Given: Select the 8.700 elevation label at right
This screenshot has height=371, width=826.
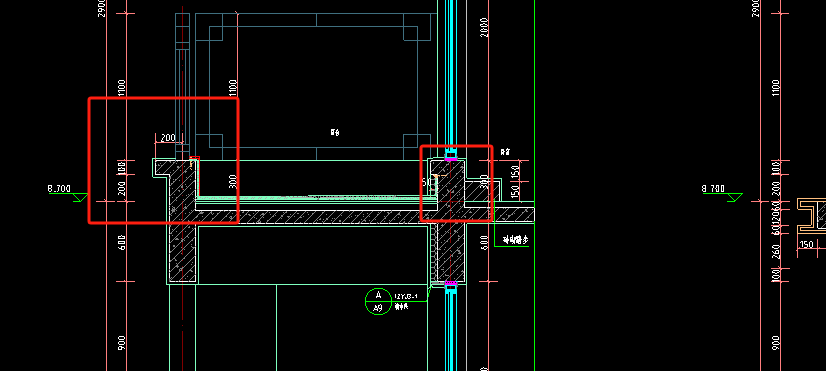Looking at the screenshot, I should pyautogui.click(x=713, y=188).
